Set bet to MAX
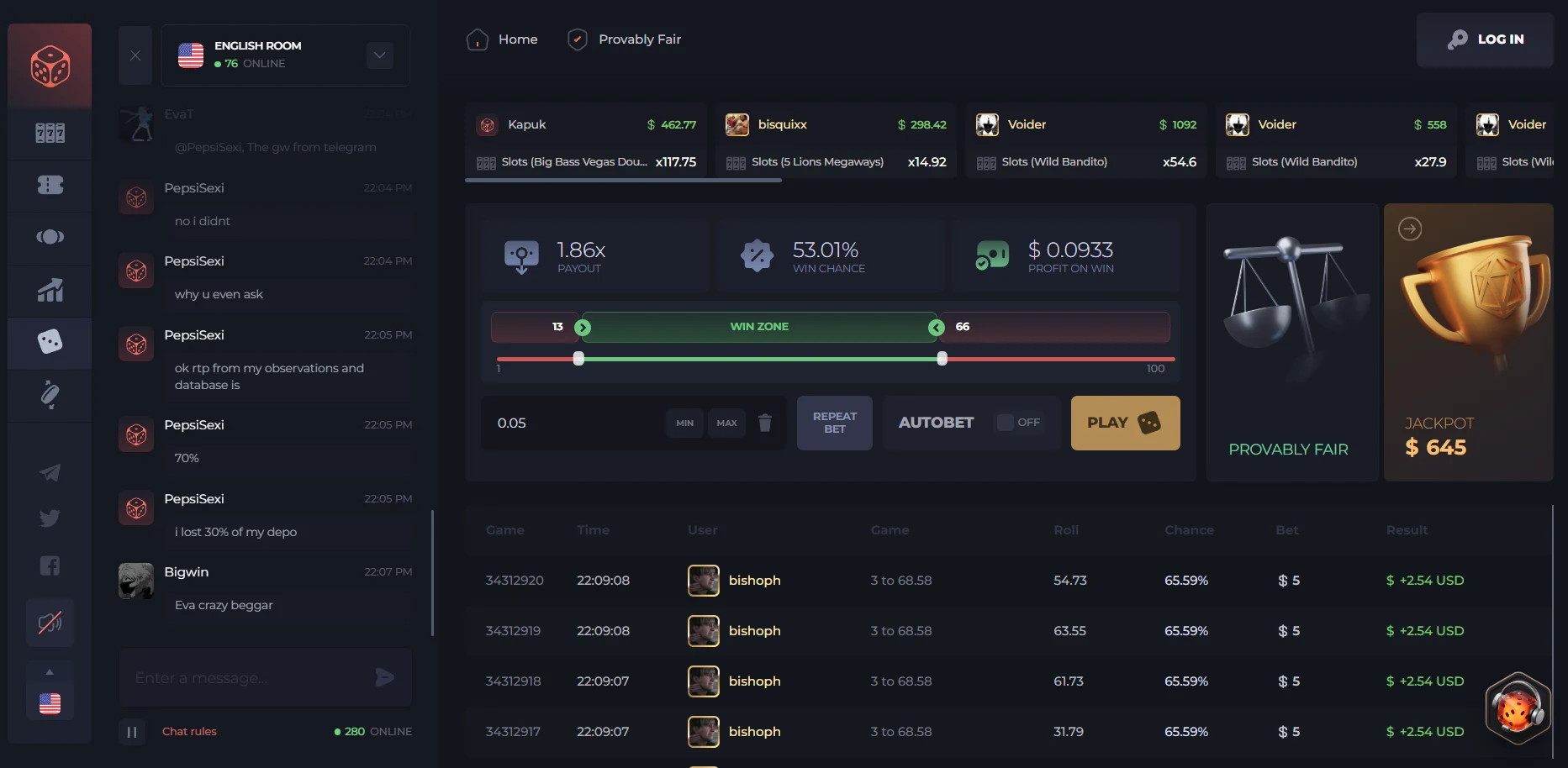Viewport: 1568px width, 768px height. 727,423
